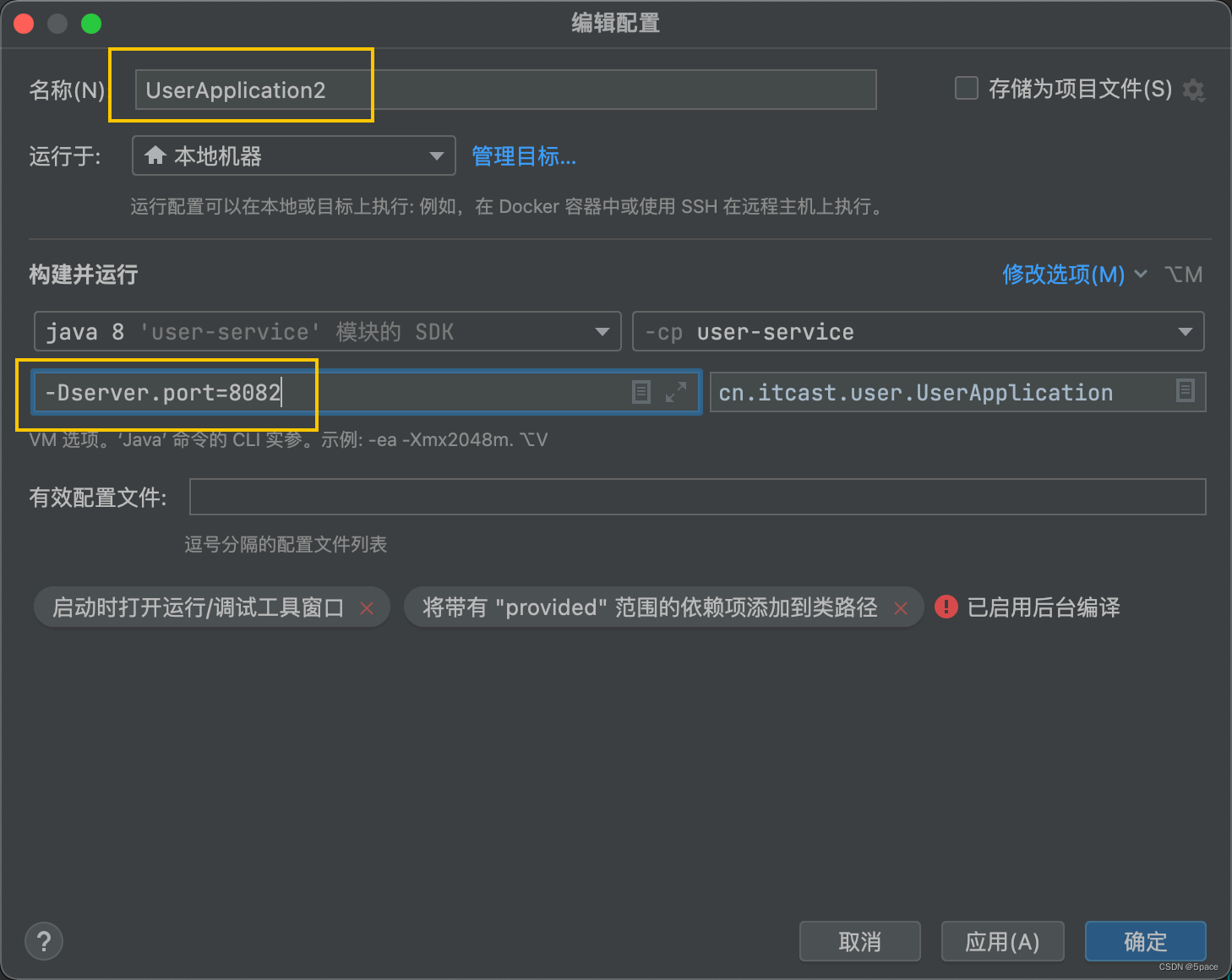Click the 管理目标... link
The height and width of the screenshot is (980, 1232).
524,156
